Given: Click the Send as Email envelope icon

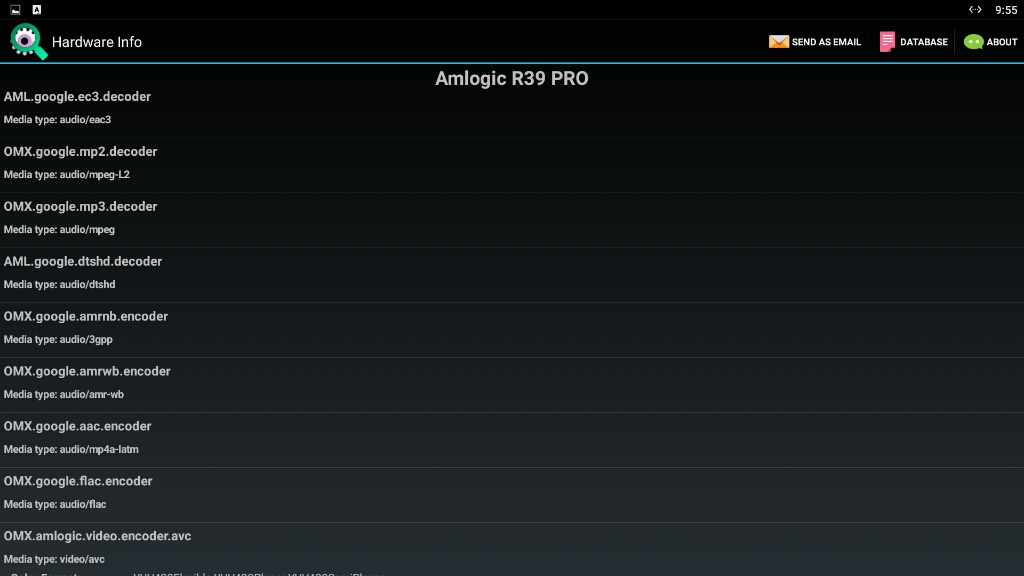Looking at the screenshot, I should click(x=778, y=42).
